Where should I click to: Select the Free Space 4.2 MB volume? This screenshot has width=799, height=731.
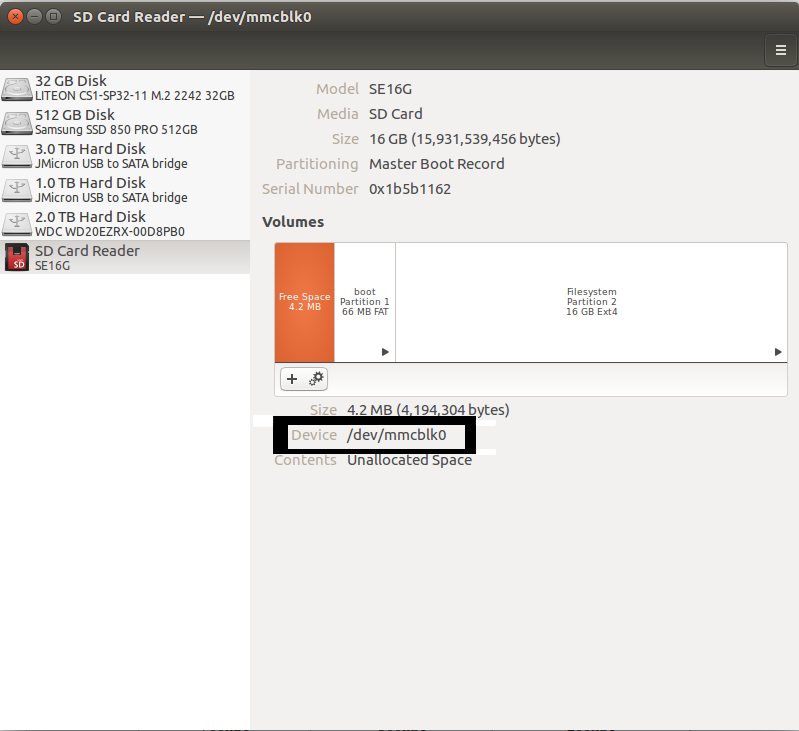pyautogui.click(x=305, y=302)
